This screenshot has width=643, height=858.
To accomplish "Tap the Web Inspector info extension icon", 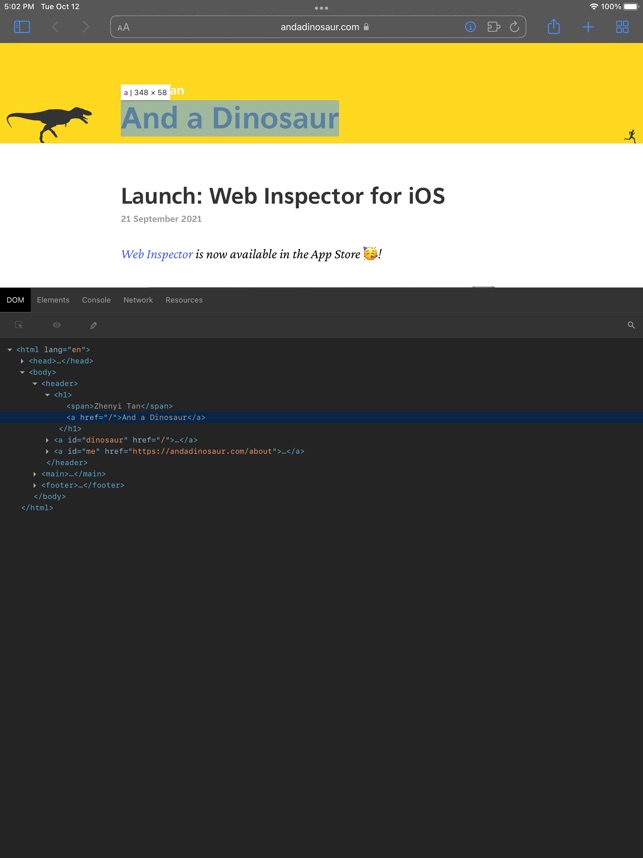I will (470, 27).
